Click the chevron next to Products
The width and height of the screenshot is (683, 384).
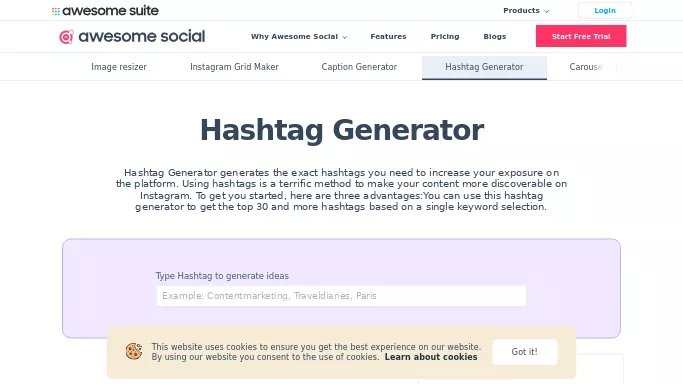click(546, 11)
